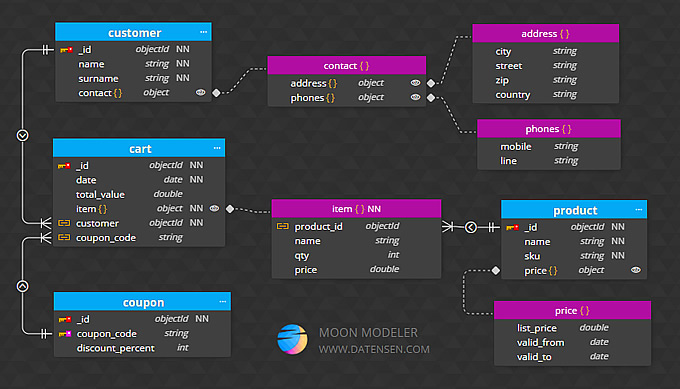Select the diamond connector next to contact address
The image size is (680, 389).
[431, 83]
